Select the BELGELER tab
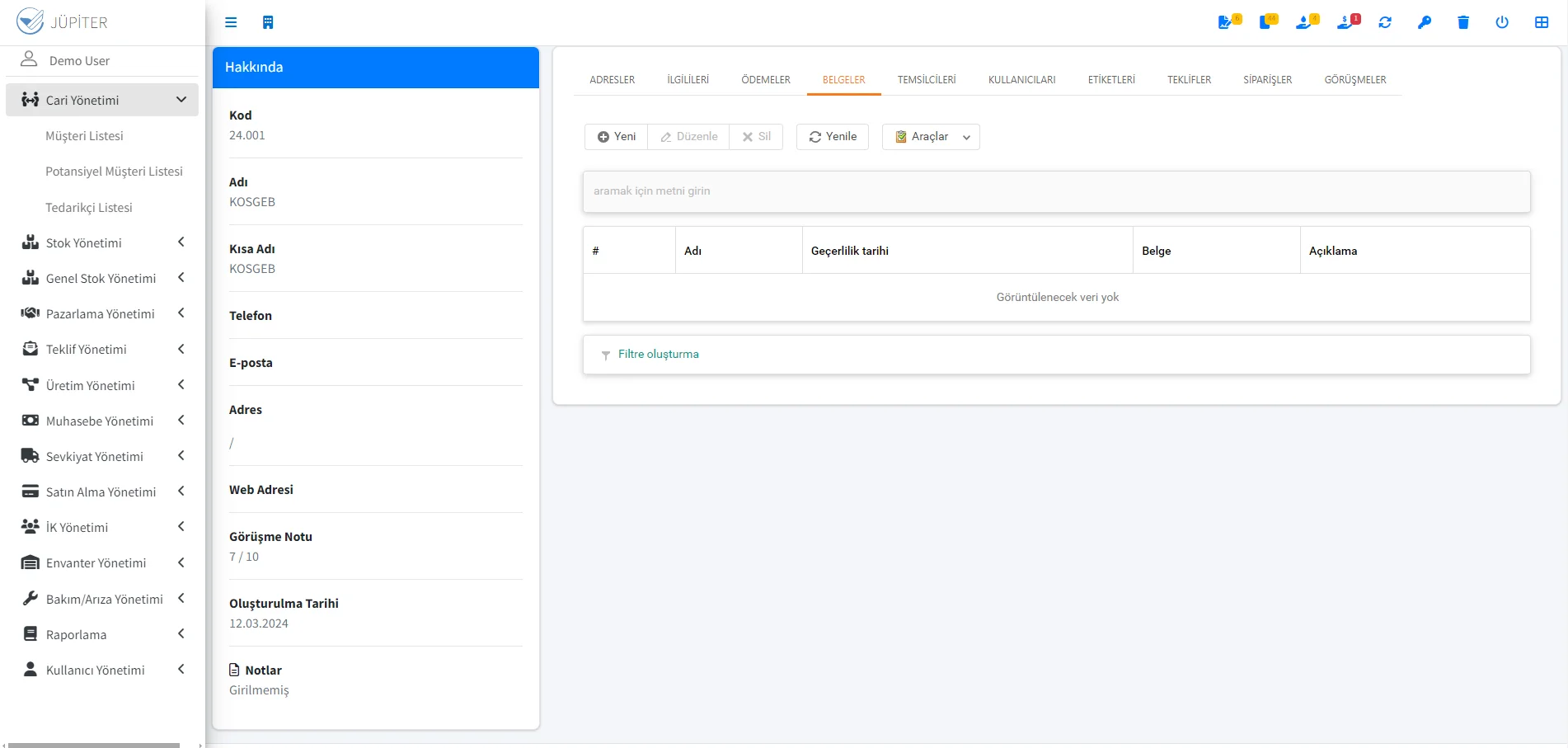 click(844, 80)
